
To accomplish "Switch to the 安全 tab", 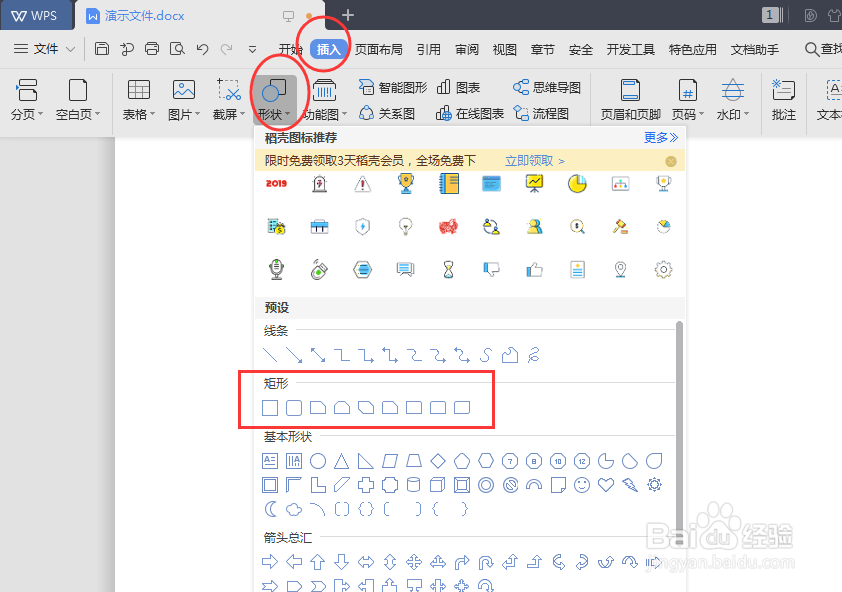I will [580, 49].
